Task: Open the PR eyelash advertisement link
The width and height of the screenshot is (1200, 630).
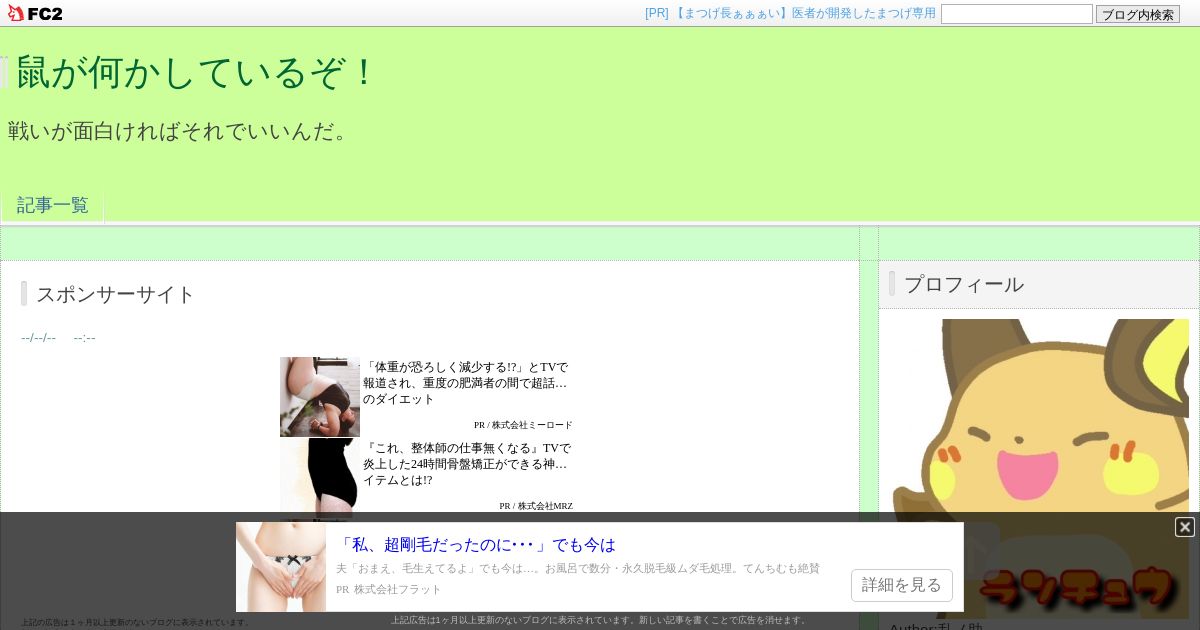Action: click(x=790, y=13)
